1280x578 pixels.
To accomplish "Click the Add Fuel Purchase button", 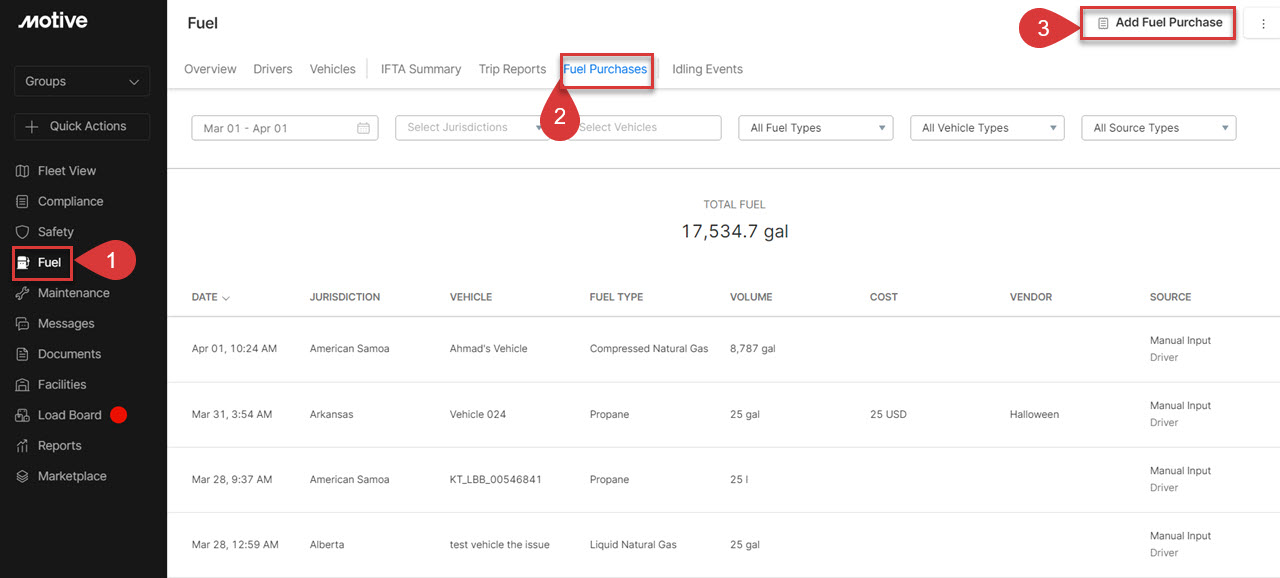I will (x=1158, y=23).
